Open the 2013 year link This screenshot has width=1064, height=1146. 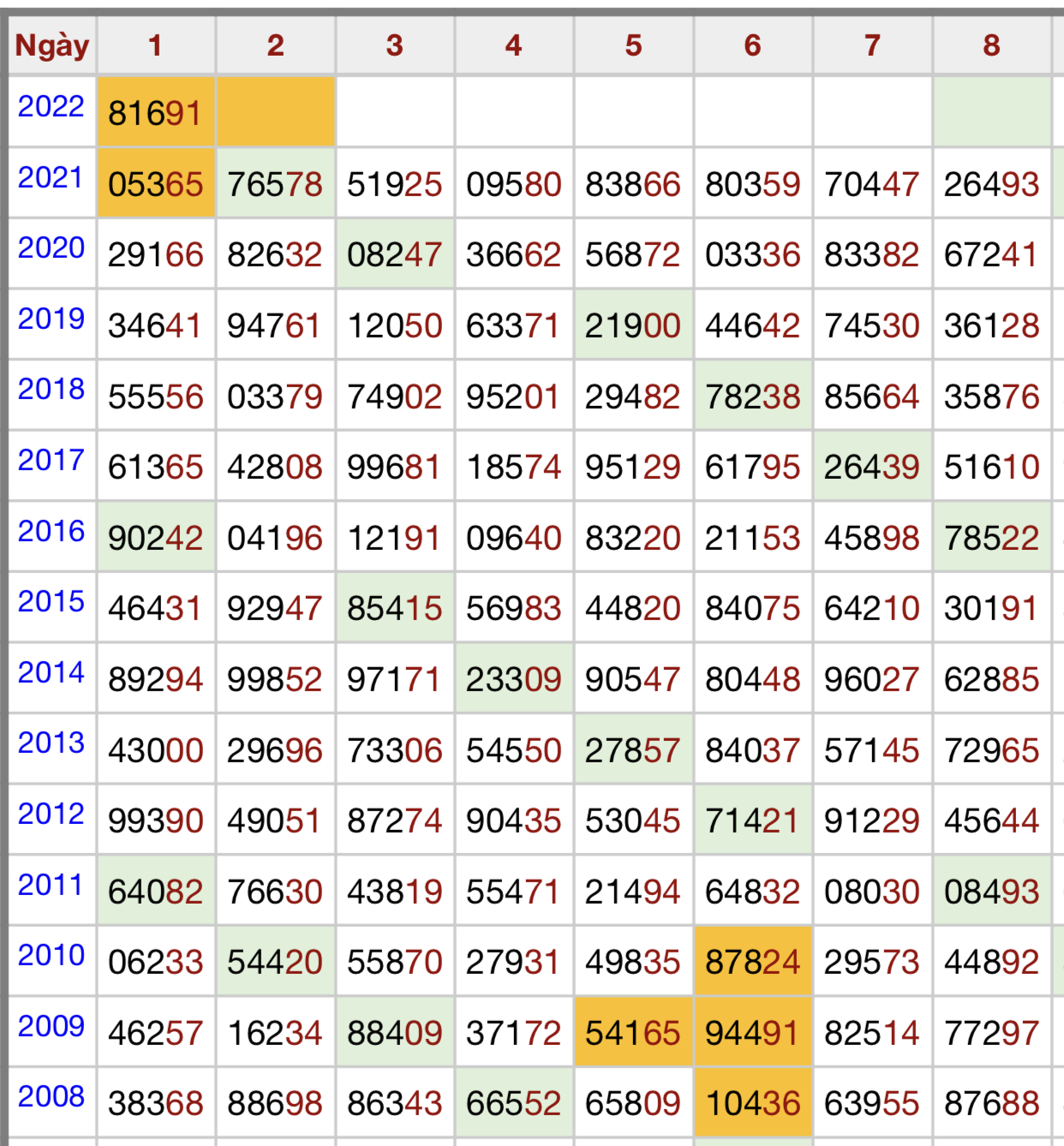51,743
